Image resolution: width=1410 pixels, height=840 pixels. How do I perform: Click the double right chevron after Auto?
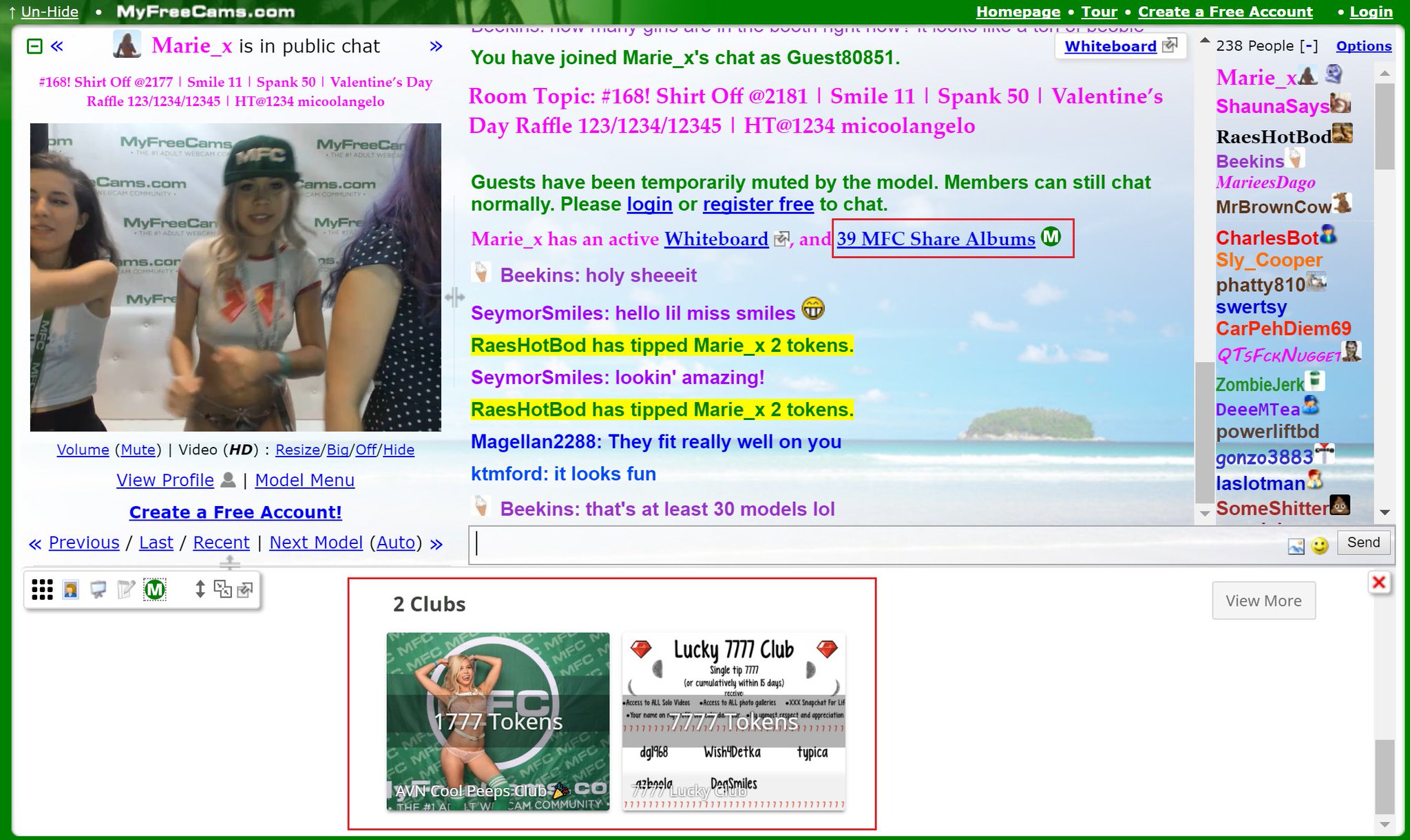pyautogui.click(x=436, y=544)
